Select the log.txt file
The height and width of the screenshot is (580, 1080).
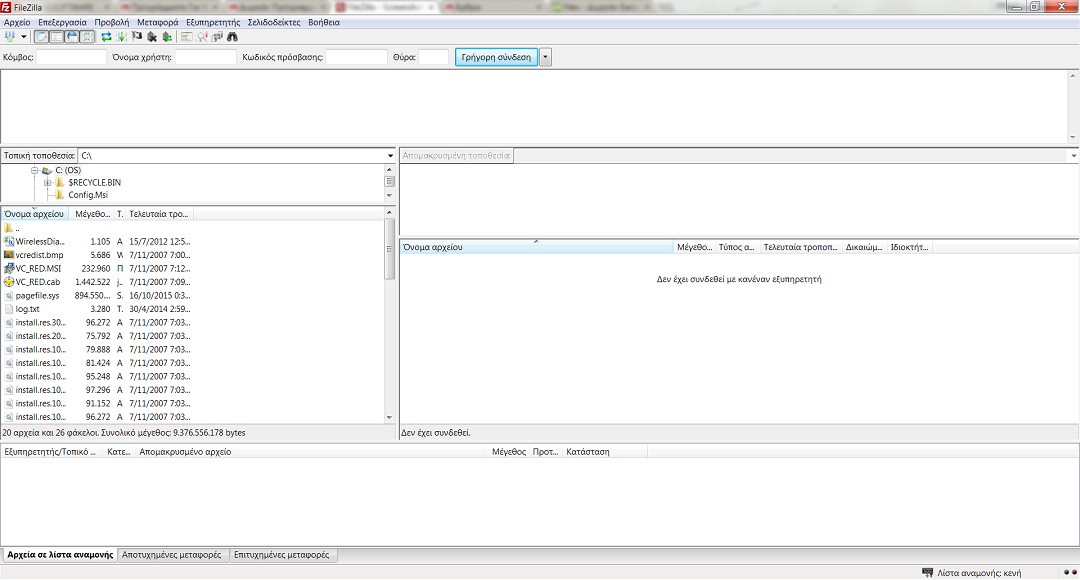(96, 309)
